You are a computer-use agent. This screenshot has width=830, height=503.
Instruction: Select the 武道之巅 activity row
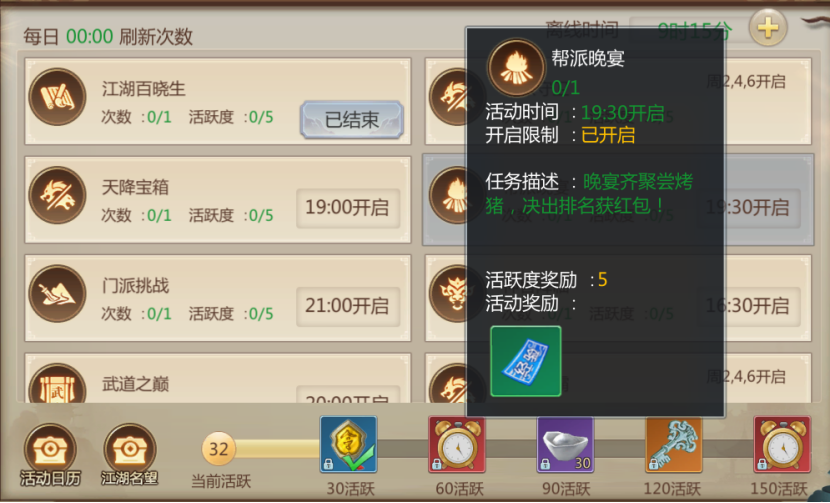click(218, 379)
